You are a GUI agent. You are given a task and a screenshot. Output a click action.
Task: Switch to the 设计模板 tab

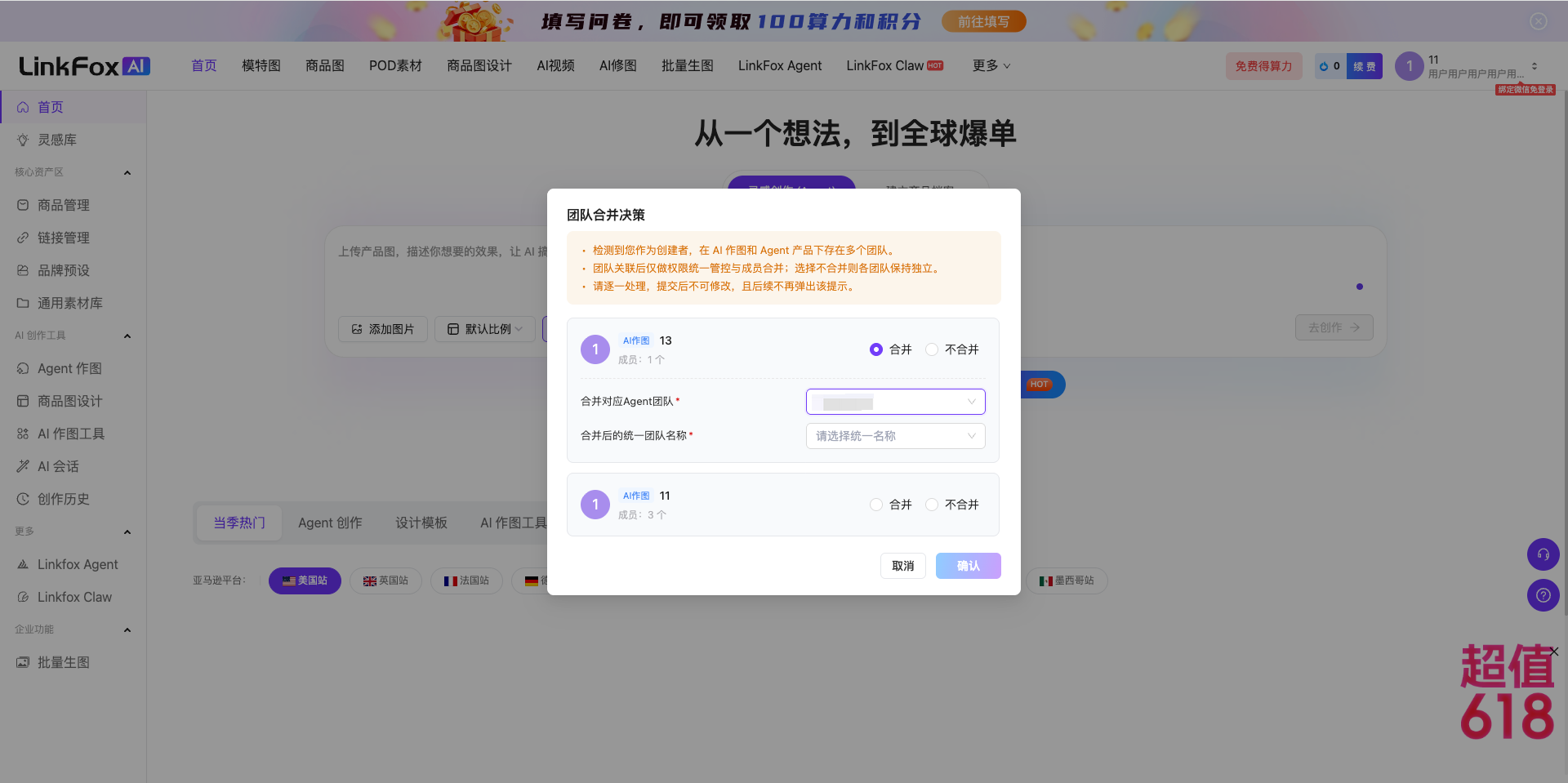pyautogui.click(x=421, y=523)
